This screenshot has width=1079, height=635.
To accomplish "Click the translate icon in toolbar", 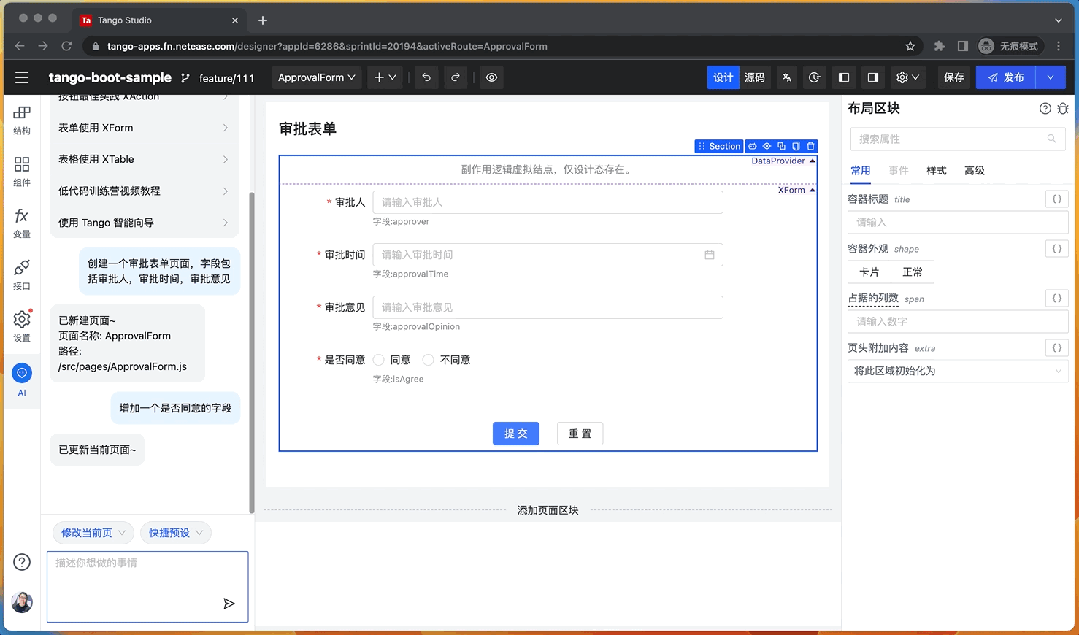I will pos(787,78).
